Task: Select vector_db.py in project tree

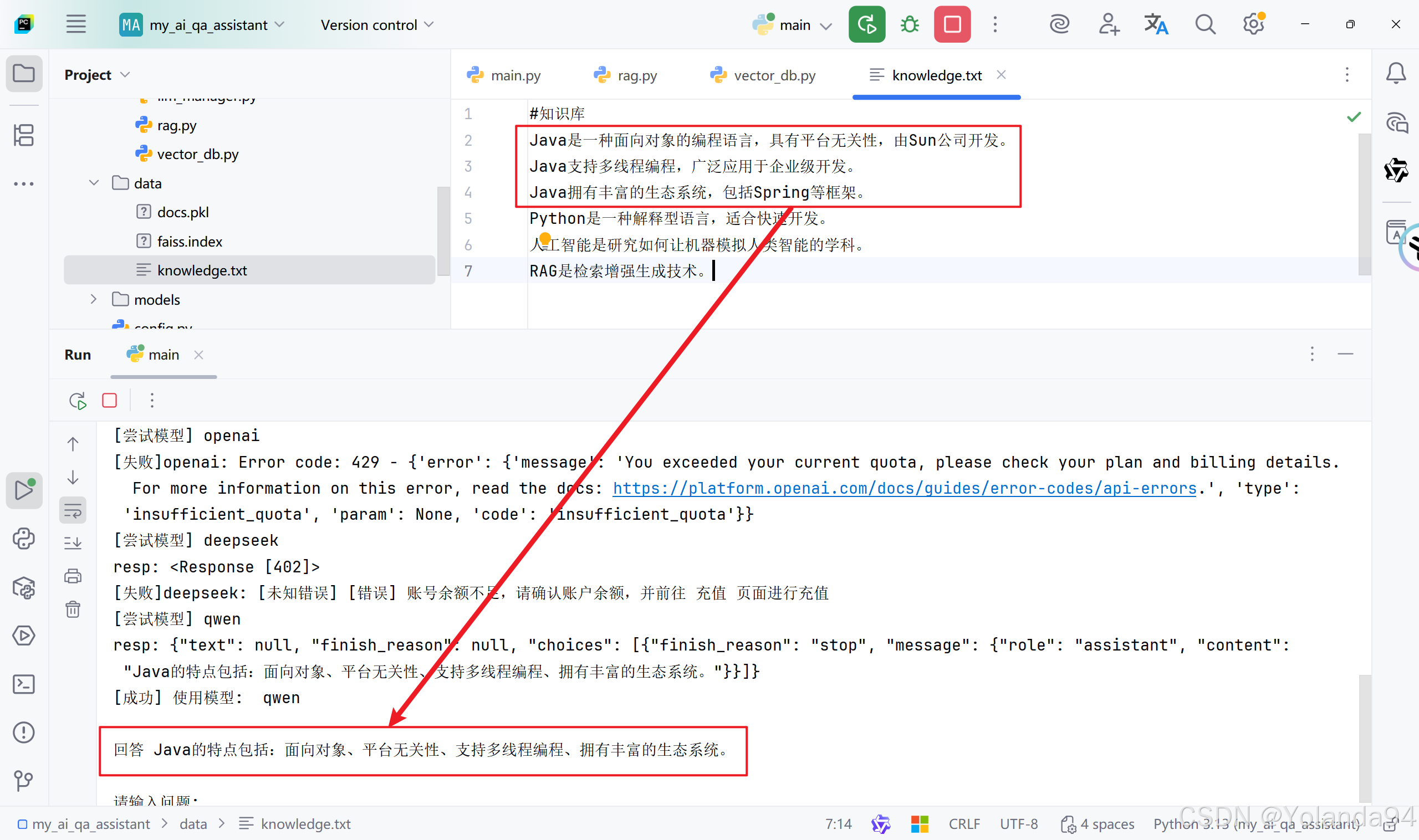Action: (x=198, y=154)
